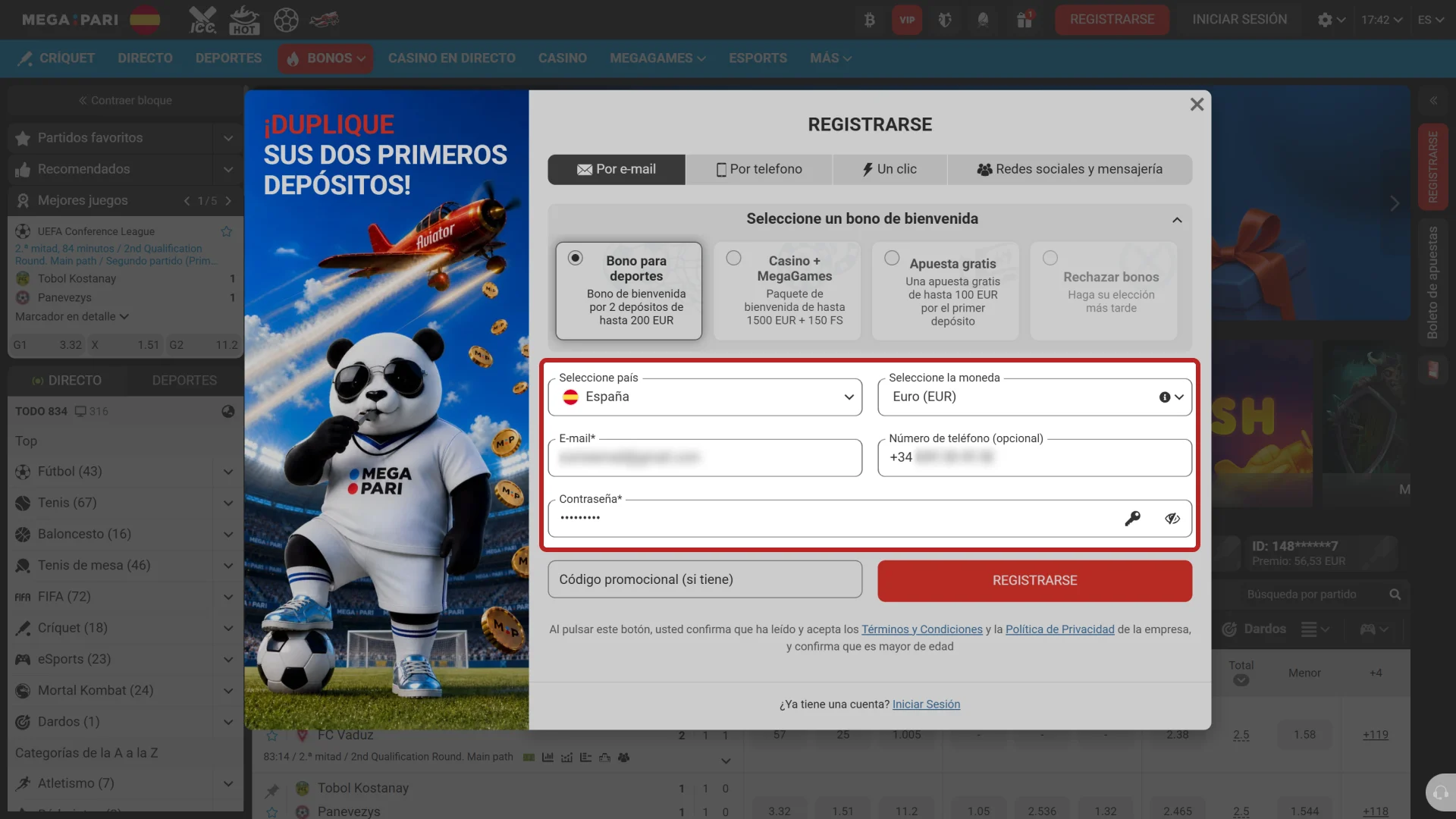Select Bono para deportes radio option
The height and width of the screenshot is (819, 1456).
point(576,258)
